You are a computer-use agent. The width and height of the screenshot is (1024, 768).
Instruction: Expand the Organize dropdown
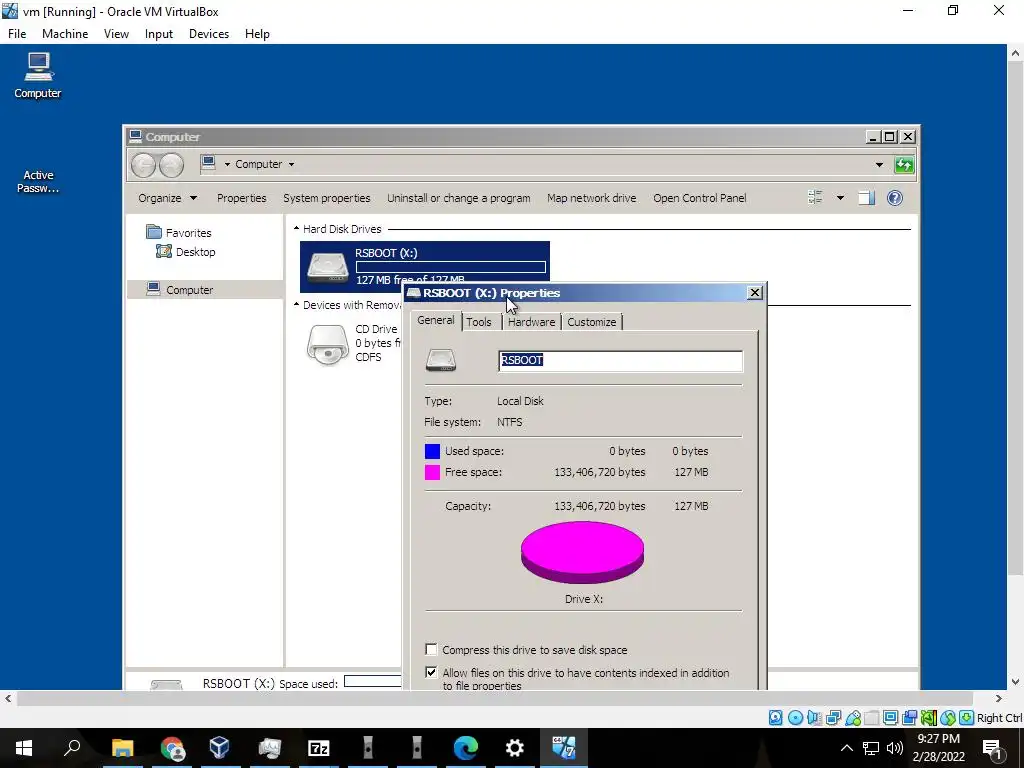click(x=167, y=198)
